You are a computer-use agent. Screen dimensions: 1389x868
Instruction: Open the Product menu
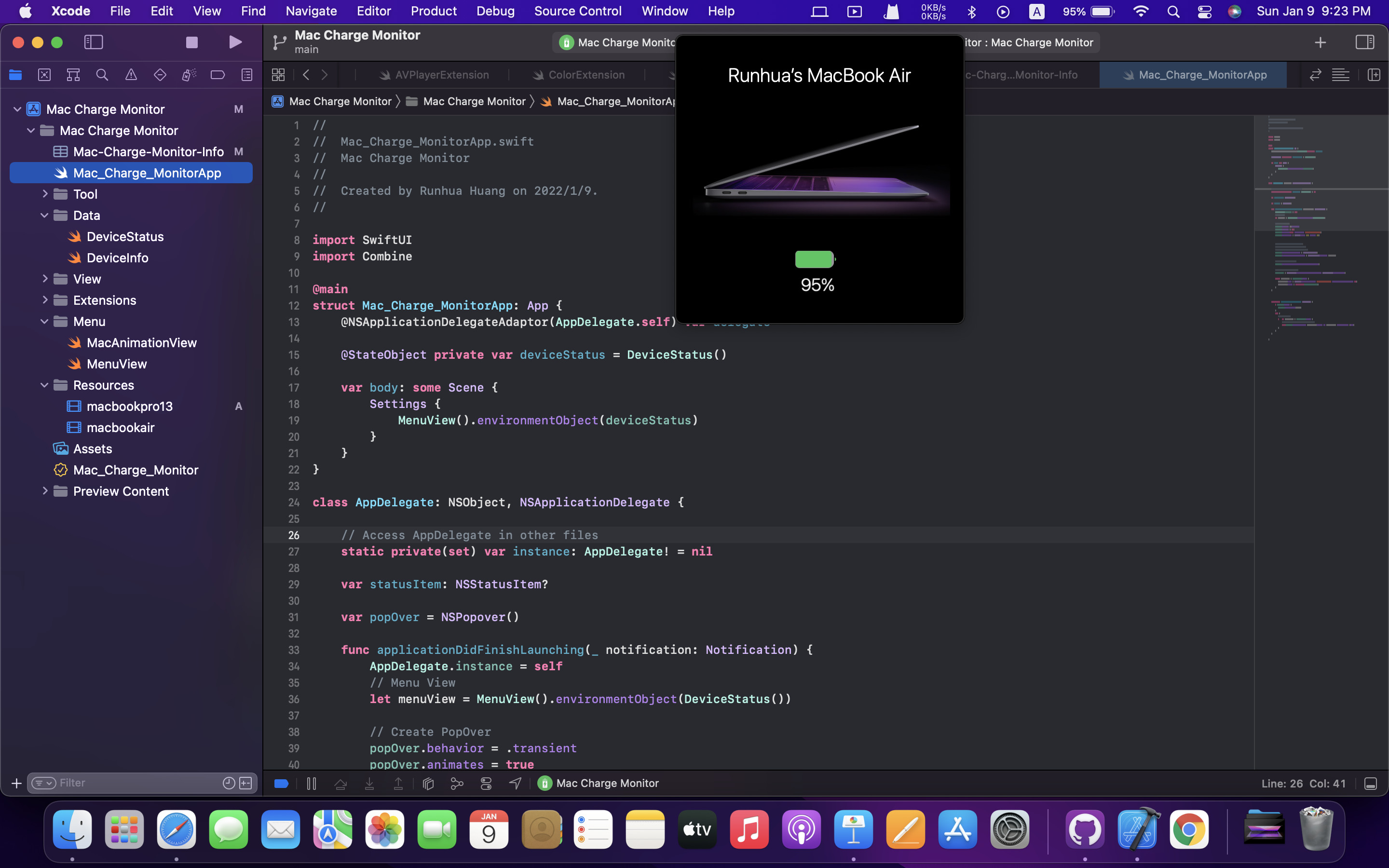click(x=434, y=11)
